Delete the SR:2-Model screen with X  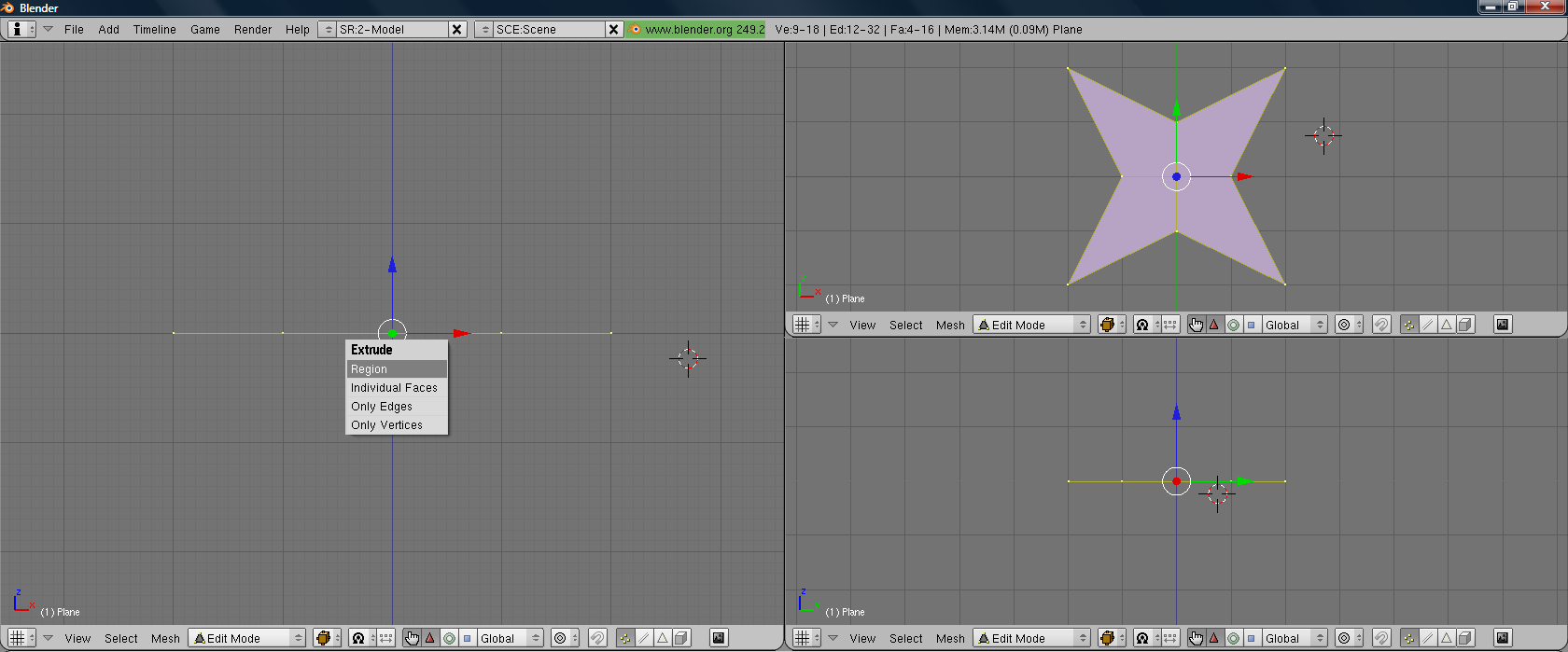457,30
